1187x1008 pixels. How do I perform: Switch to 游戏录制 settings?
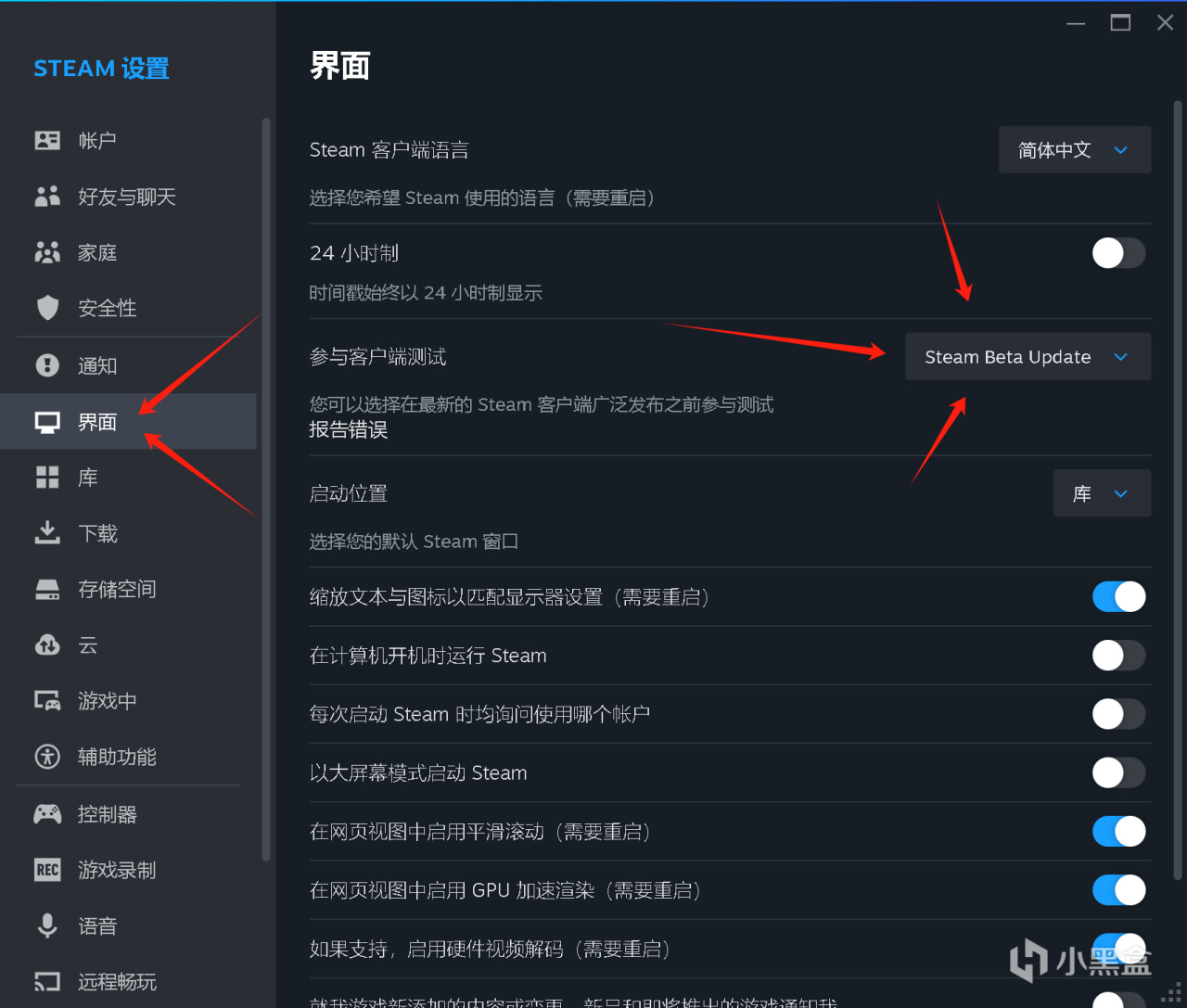point(128,870)
